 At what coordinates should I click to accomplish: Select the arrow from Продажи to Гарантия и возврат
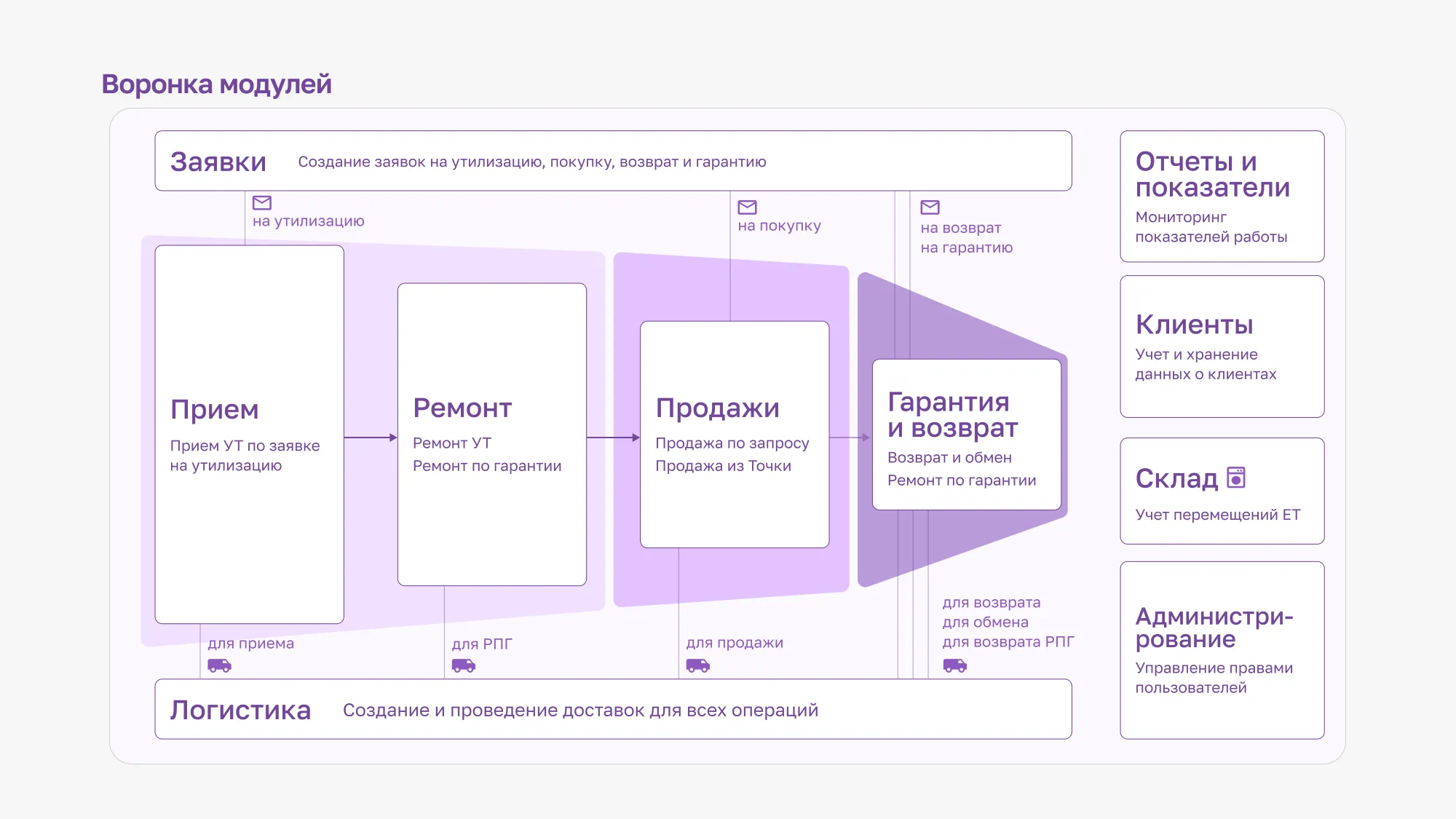coord(849,438)
